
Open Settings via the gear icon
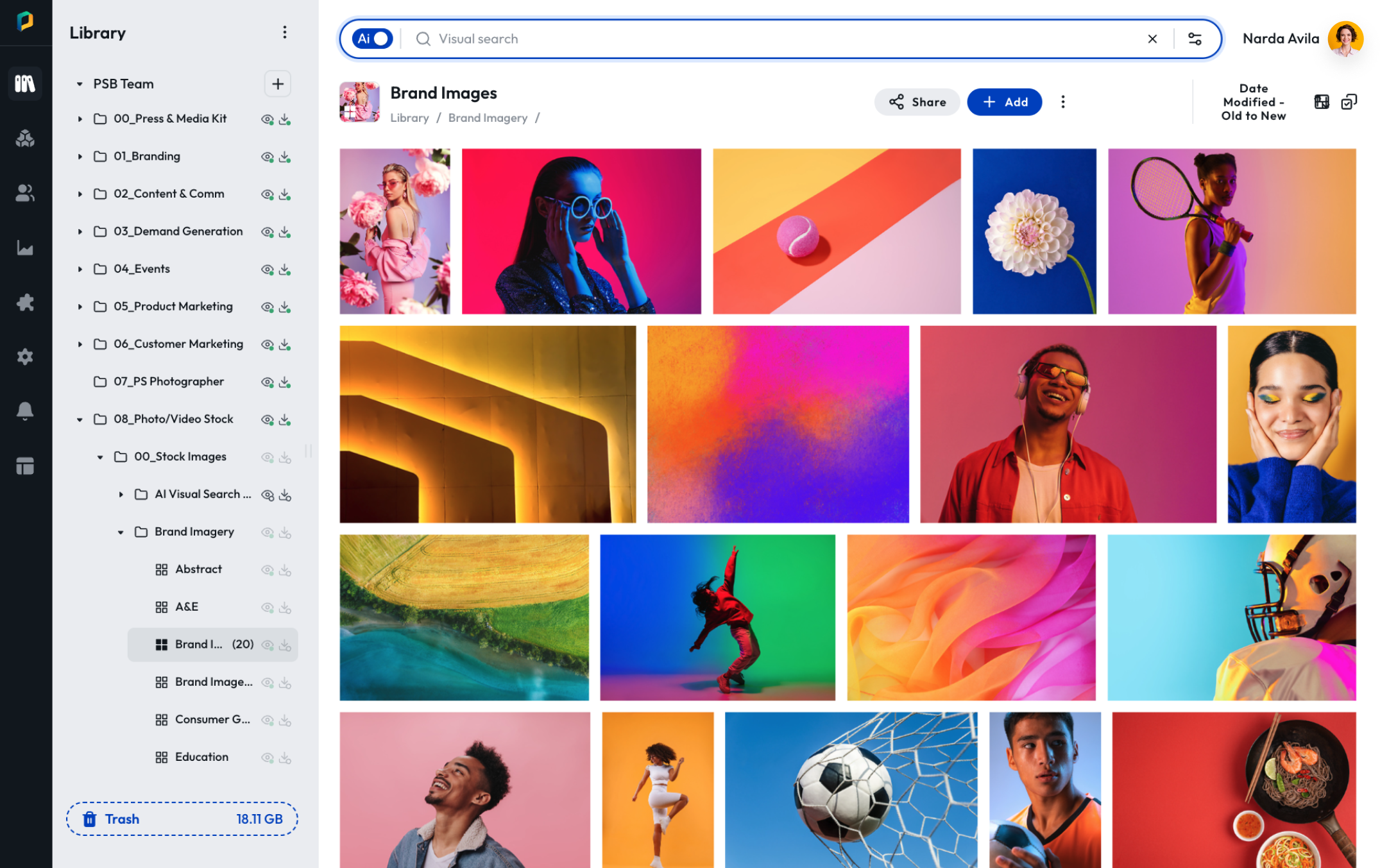tap(25, 357)
